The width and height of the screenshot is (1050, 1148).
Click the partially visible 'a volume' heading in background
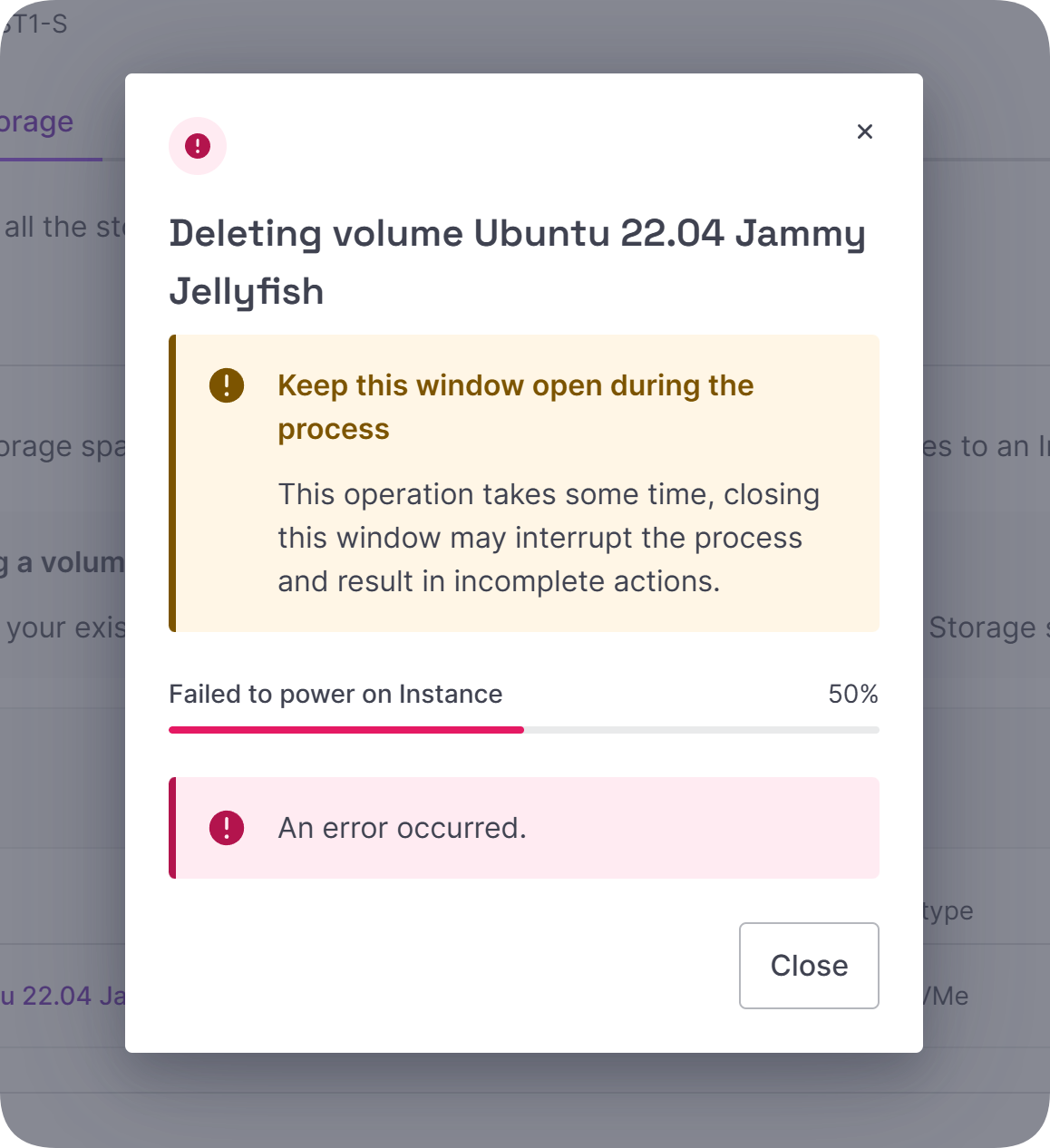pos(63,562)
